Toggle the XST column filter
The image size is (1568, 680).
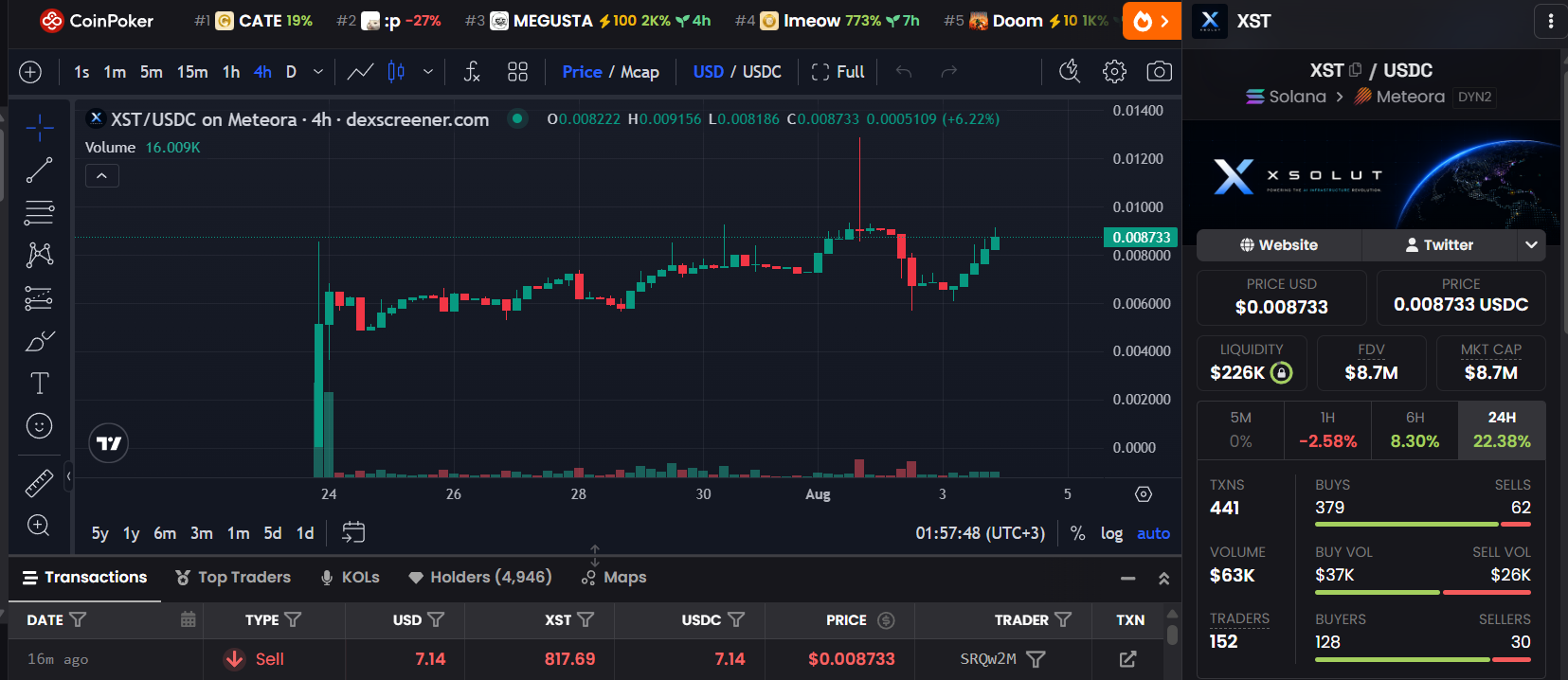pos(586,619)
